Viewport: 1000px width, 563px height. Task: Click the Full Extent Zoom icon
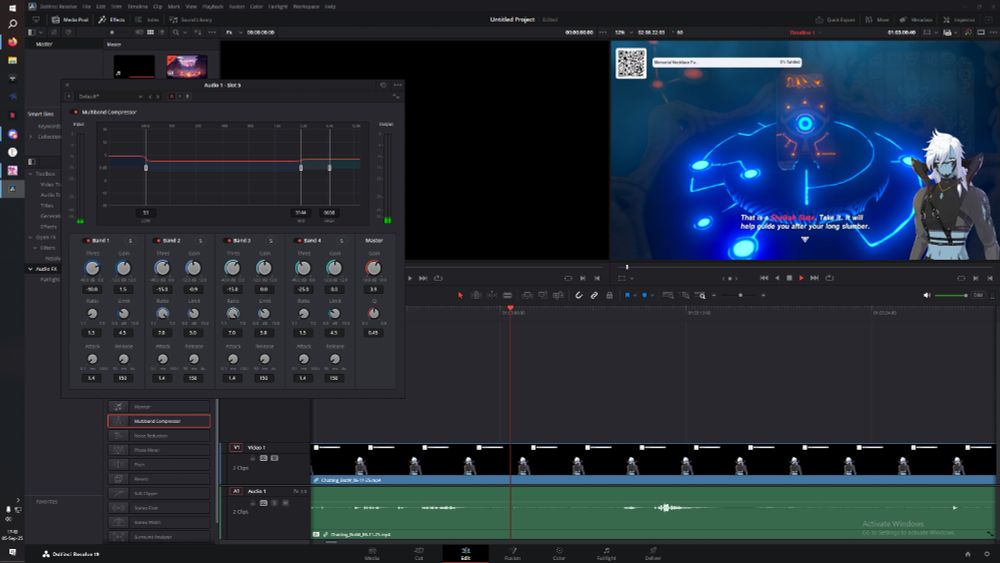coord(668,295)
